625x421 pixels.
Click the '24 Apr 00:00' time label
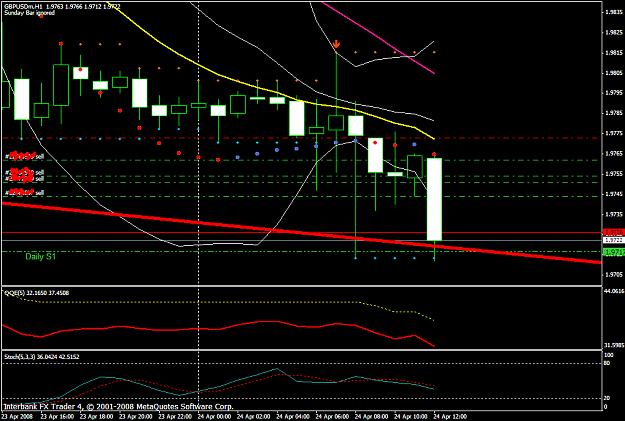[214, 417]
